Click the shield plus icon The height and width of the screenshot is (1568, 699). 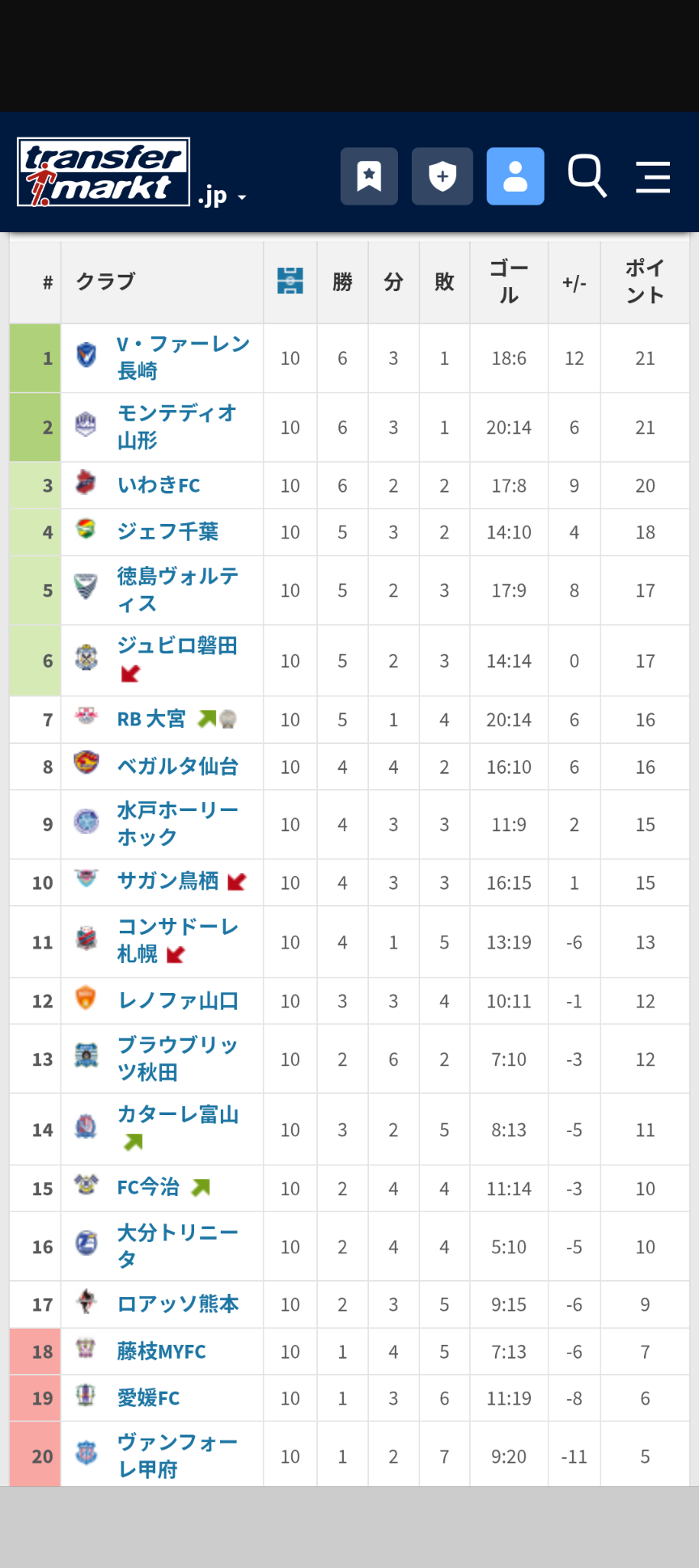(x=442, y=176)
